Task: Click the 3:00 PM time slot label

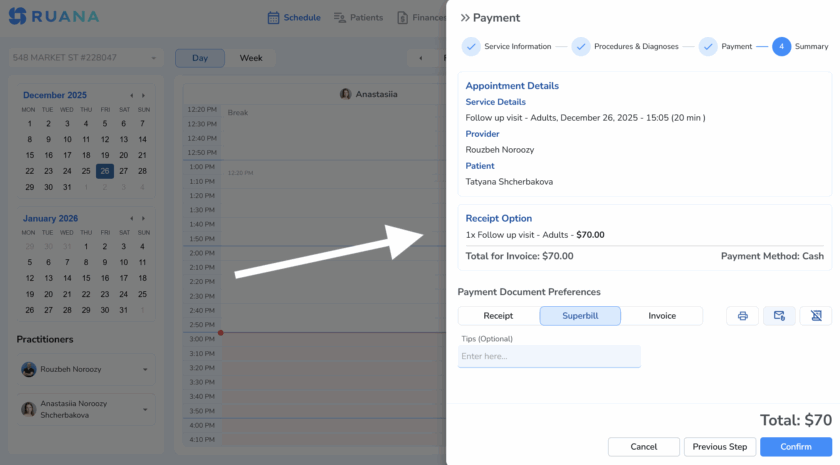Action: [x=201, y=339]
